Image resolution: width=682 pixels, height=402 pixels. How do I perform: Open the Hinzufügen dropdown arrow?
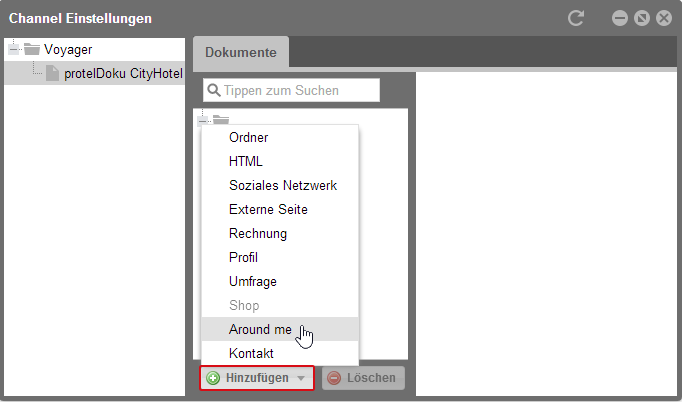(x=301, y=378)
